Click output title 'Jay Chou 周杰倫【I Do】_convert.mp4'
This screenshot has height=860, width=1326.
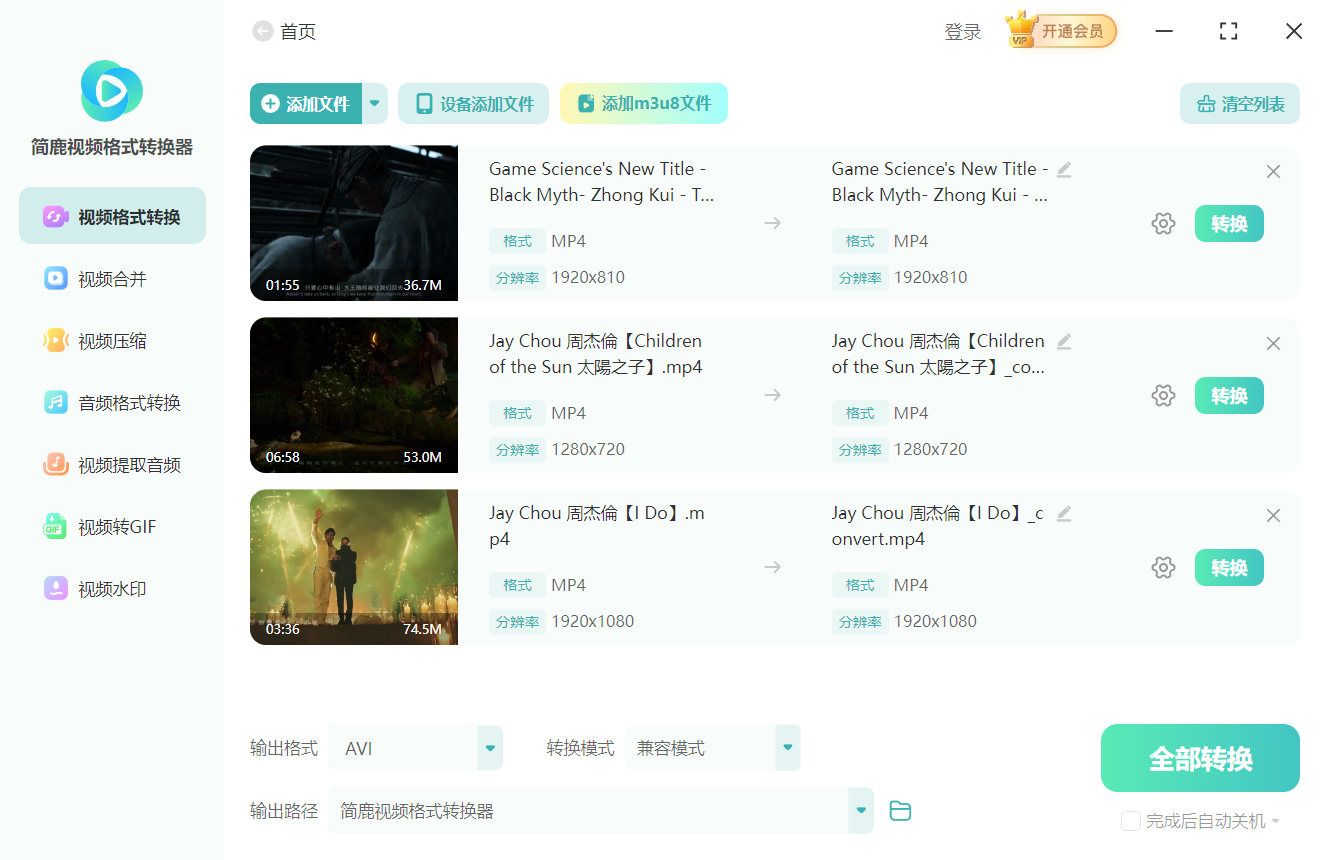click(938, 526)
